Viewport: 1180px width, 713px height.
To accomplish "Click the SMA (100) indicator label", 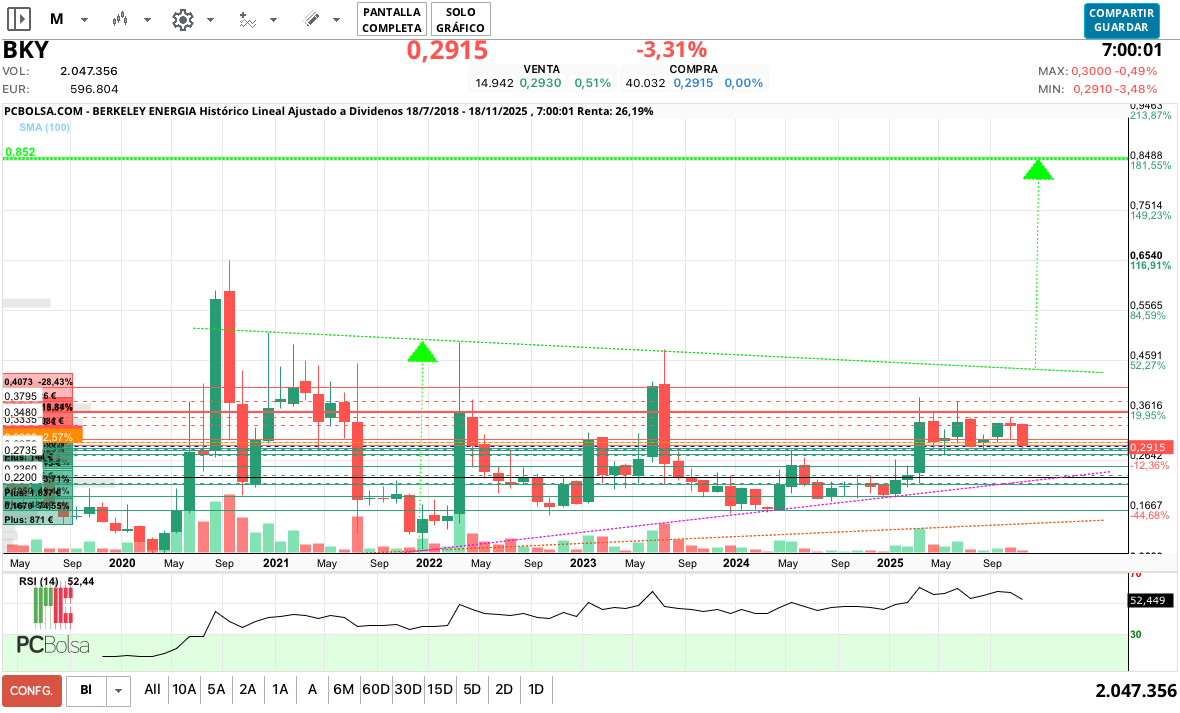I will 44,127.
